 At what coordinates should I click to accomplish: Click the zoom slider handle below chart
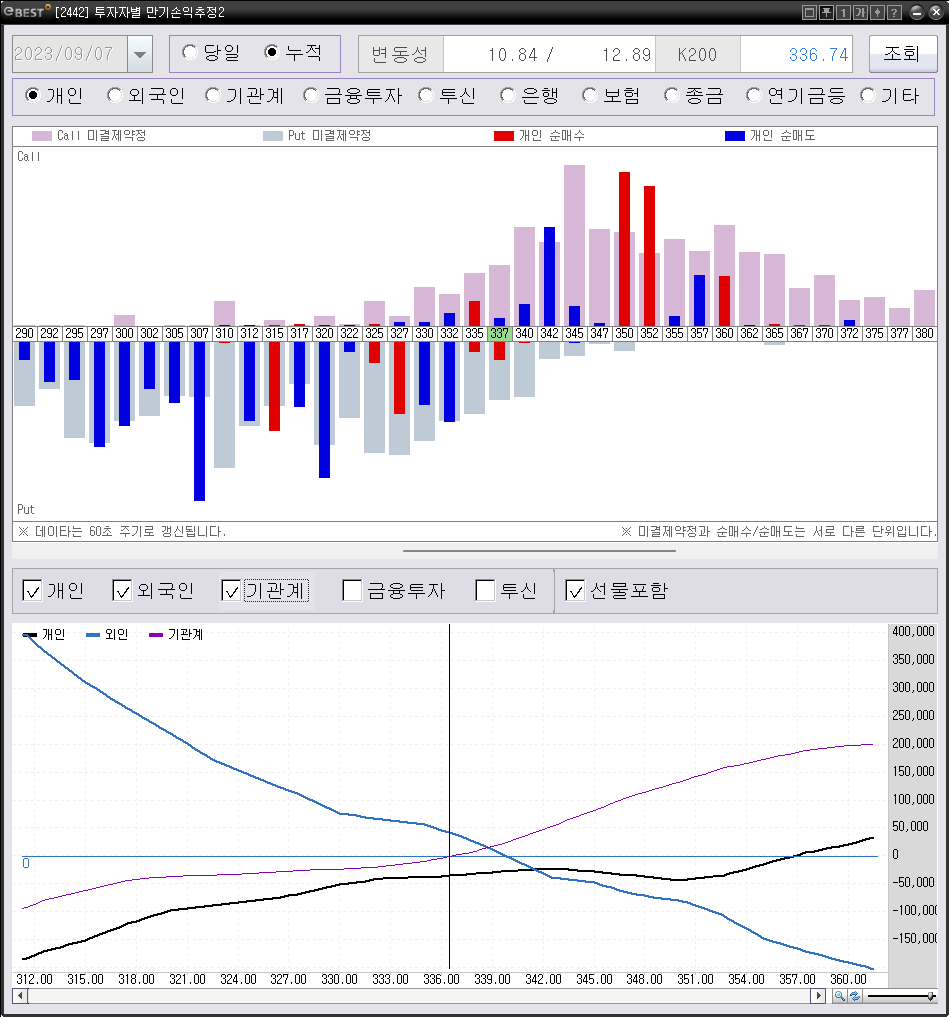pos(931,996)
